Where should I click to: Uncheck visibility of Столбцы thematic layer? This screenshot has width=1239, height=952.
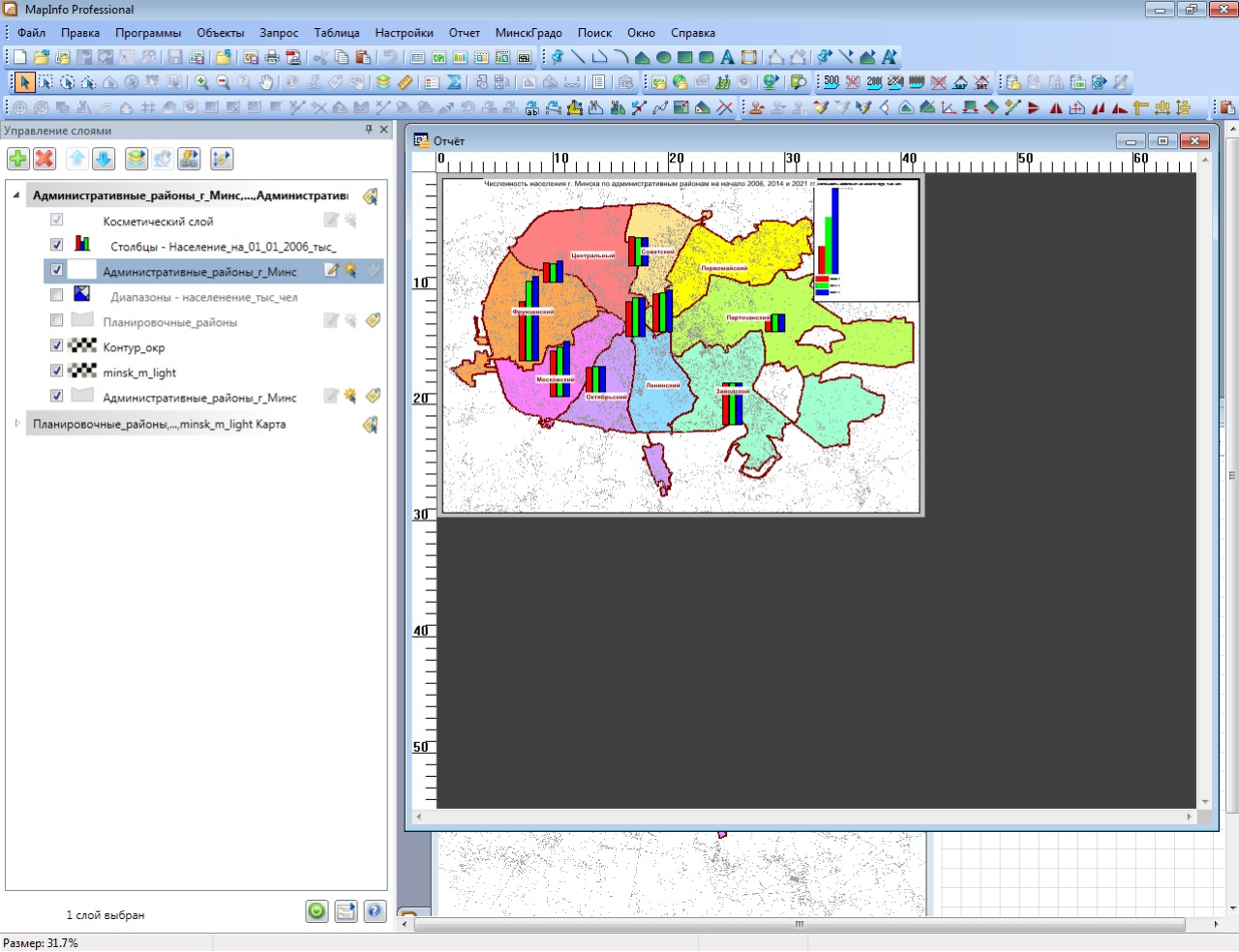tap(56, 245)
